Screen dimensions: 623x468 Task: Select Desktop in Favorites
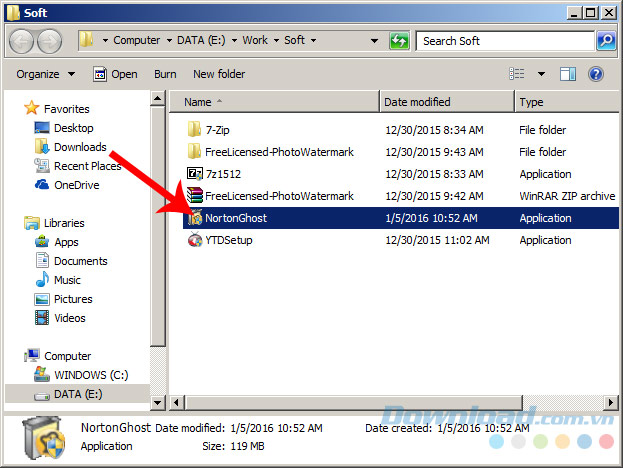[x=74, y=128]
